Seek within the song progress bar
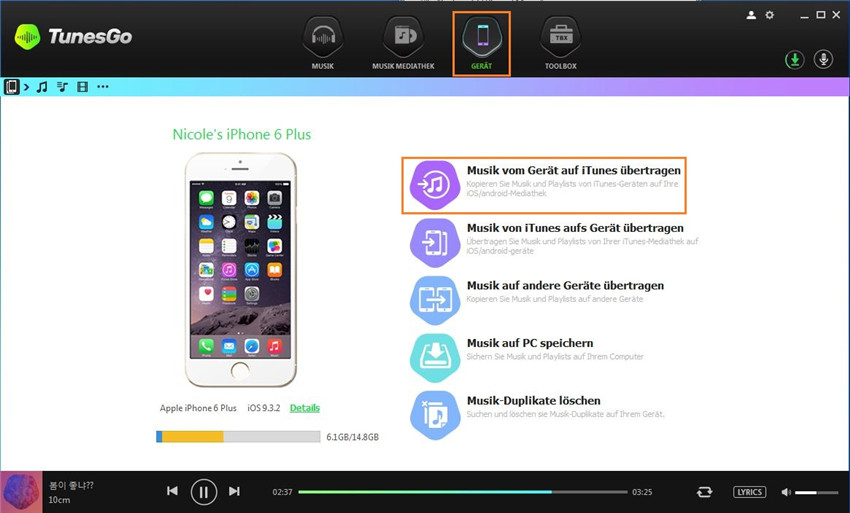Image resolution: width=850 pixels, height=513 pixels. point(462,492)
